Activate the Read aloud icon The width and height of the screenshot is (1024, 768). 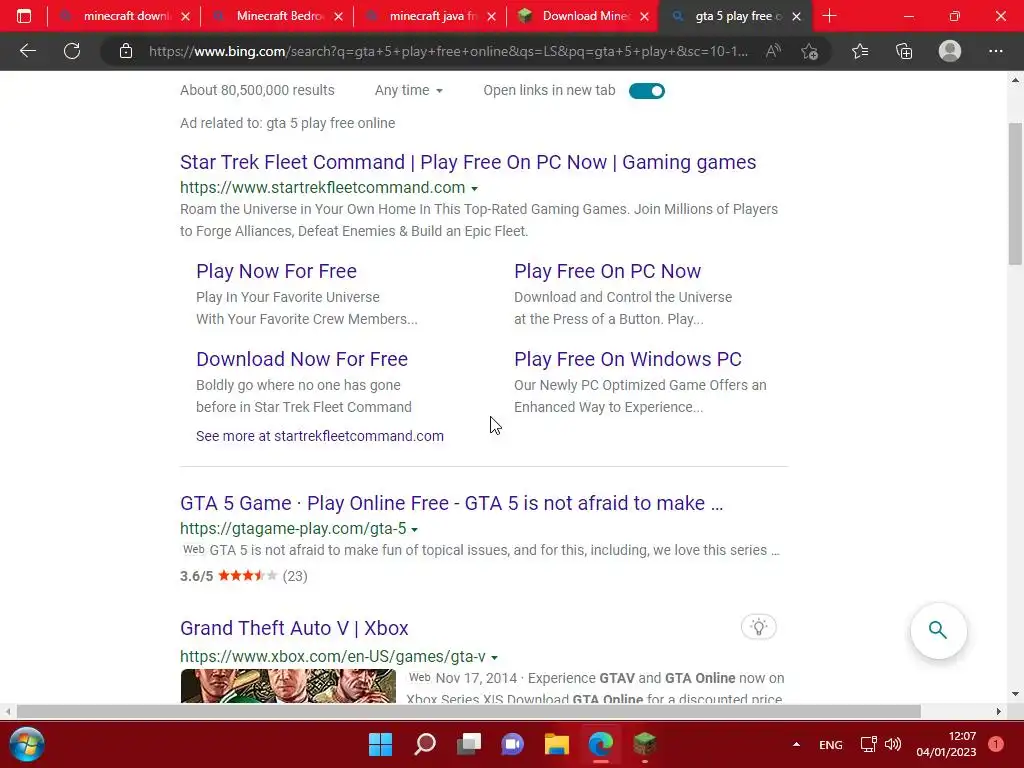(773, 51)
